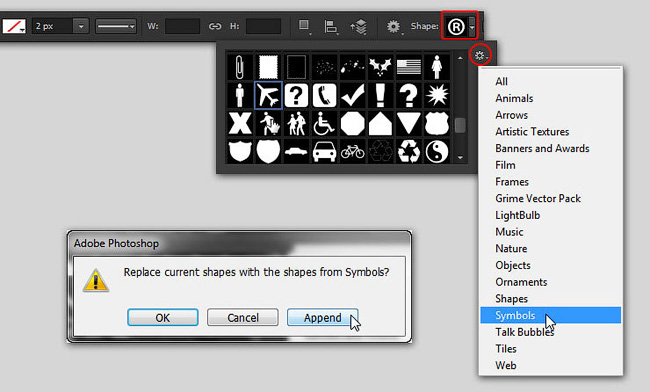This screenshot has height=392, width=650.
Task: Cancel the replace shapes dialog
Action: coord(243,317)
